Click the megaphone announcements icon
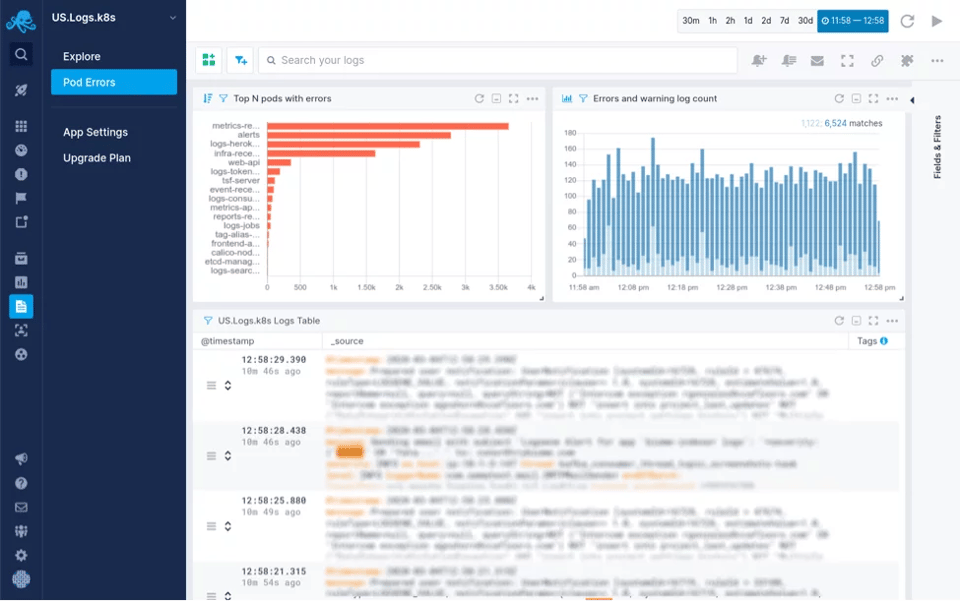The height and width of the screenshot is (601, 960). (x=21, y=458)
